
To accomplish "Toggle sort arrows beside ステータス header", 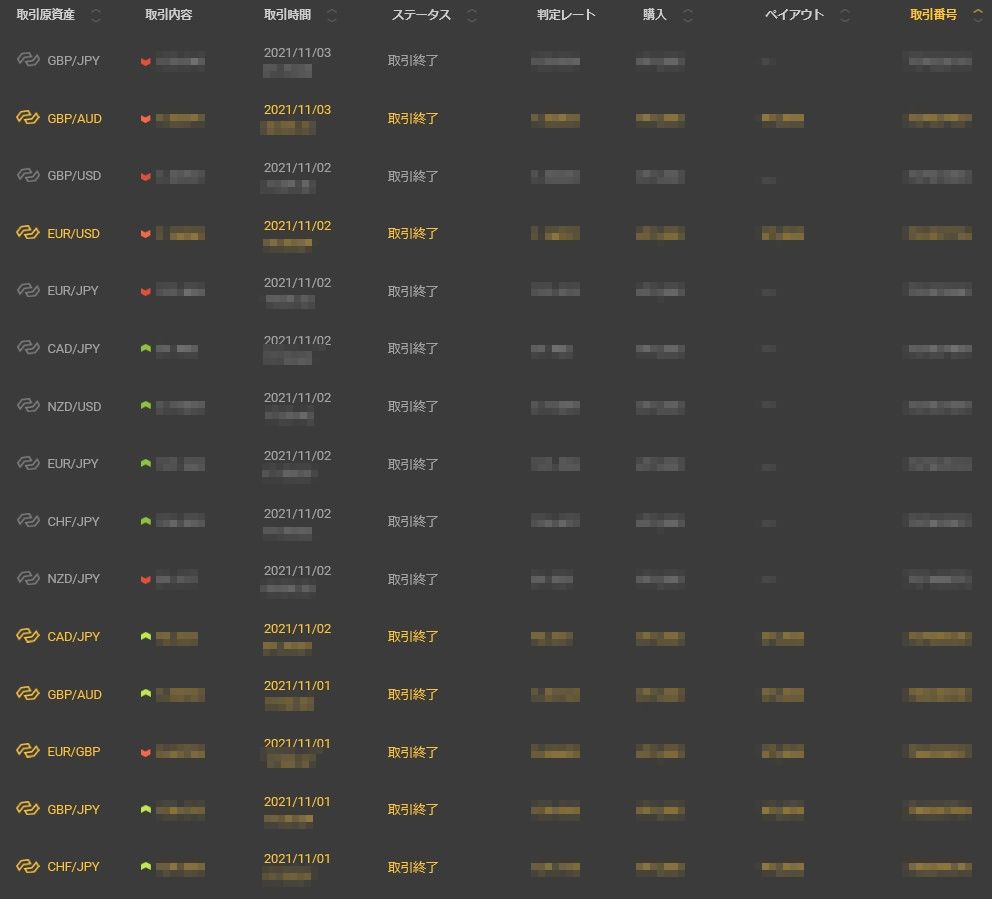I will tap(472, 15).
